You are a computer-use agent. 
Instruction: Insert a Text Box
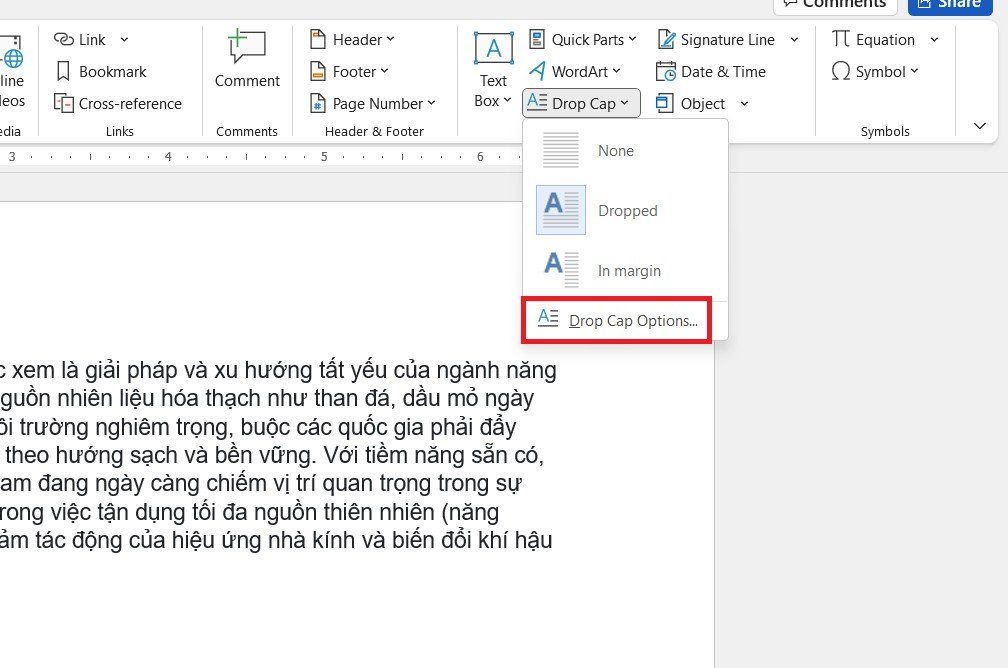click(493, 69)
